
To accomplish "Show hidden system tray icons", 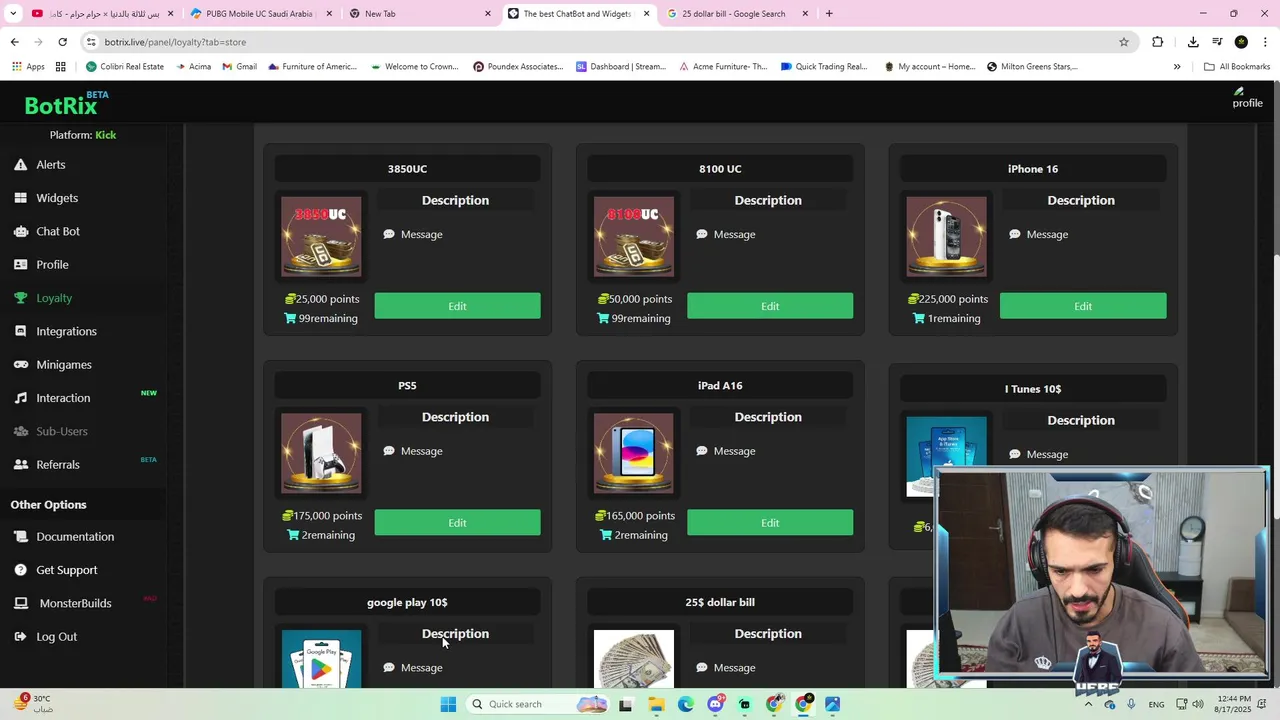I will pos(1088,704).
